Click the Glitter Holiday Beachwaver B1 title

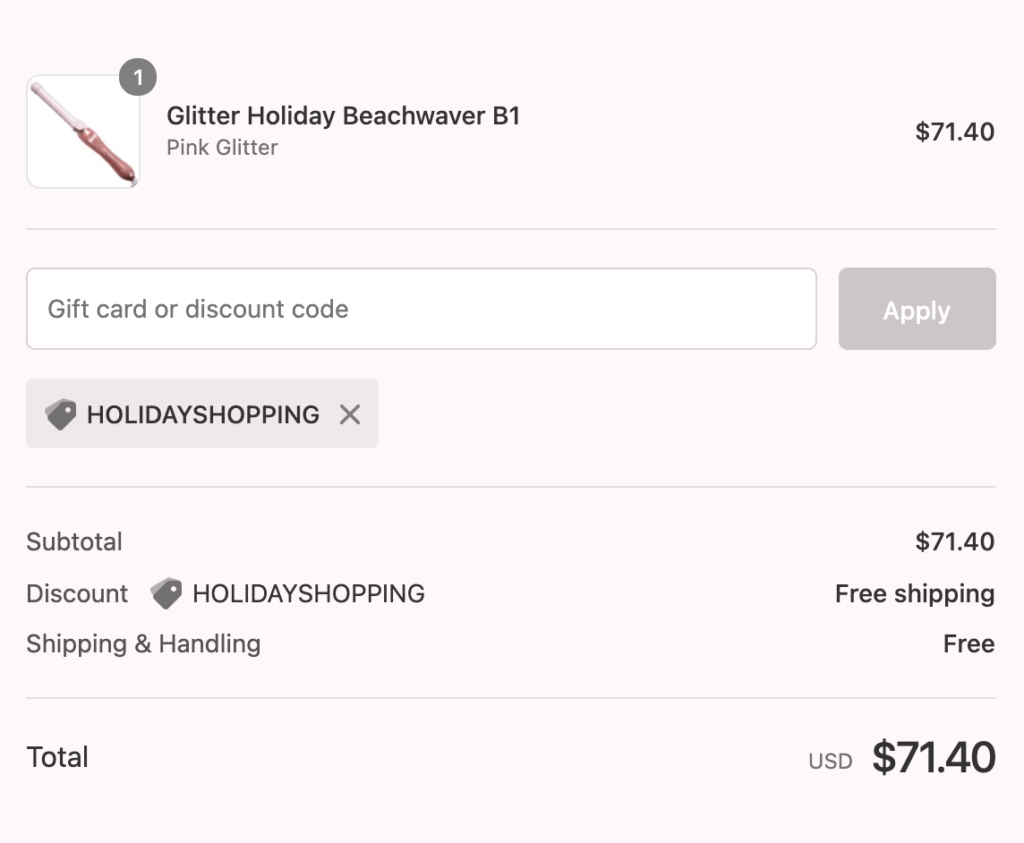point(343,116)
